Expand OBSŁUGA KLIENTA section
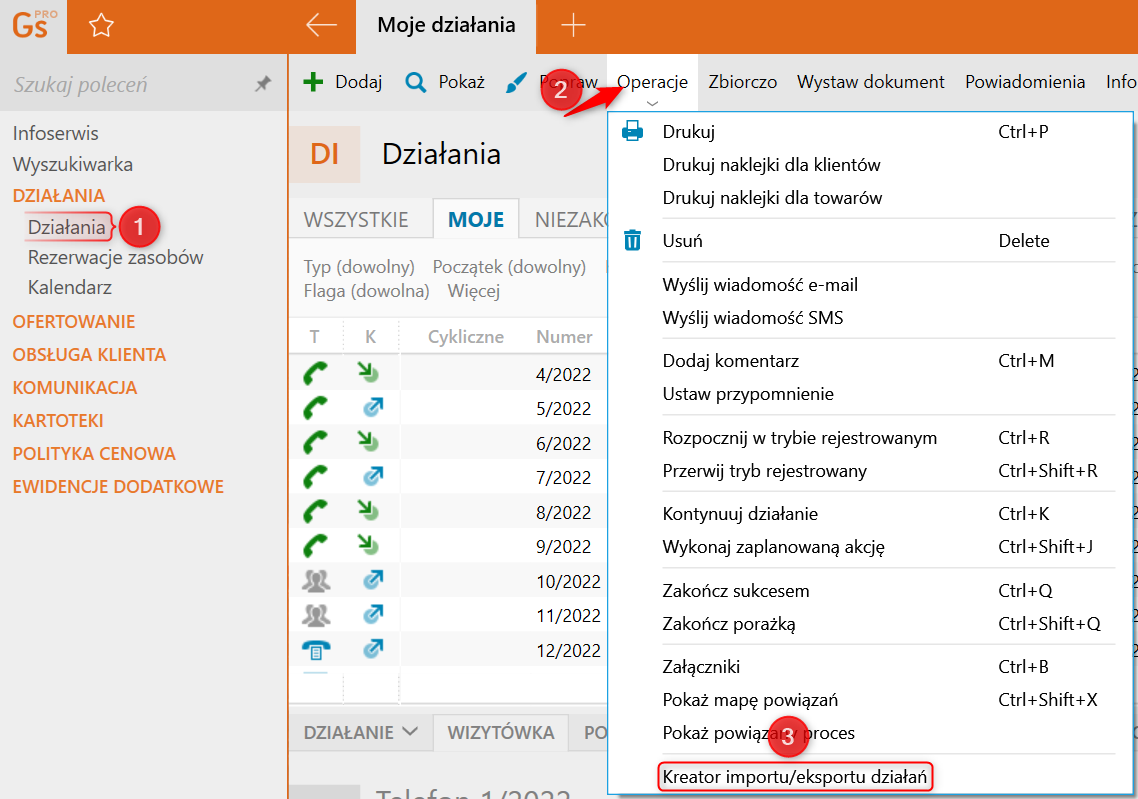 click(89, 355)
